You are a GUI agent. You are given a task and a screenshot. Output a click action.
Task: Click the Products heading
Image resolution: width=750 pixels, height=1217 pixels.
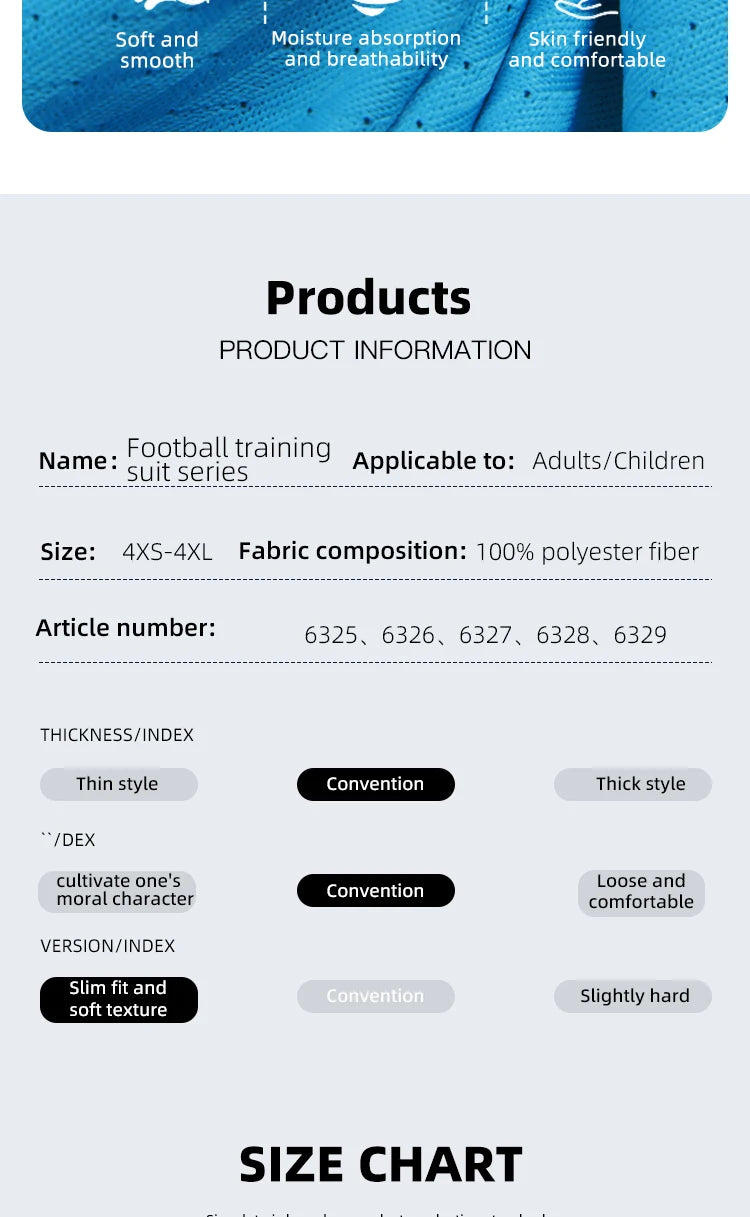click(x=368, y=298)
